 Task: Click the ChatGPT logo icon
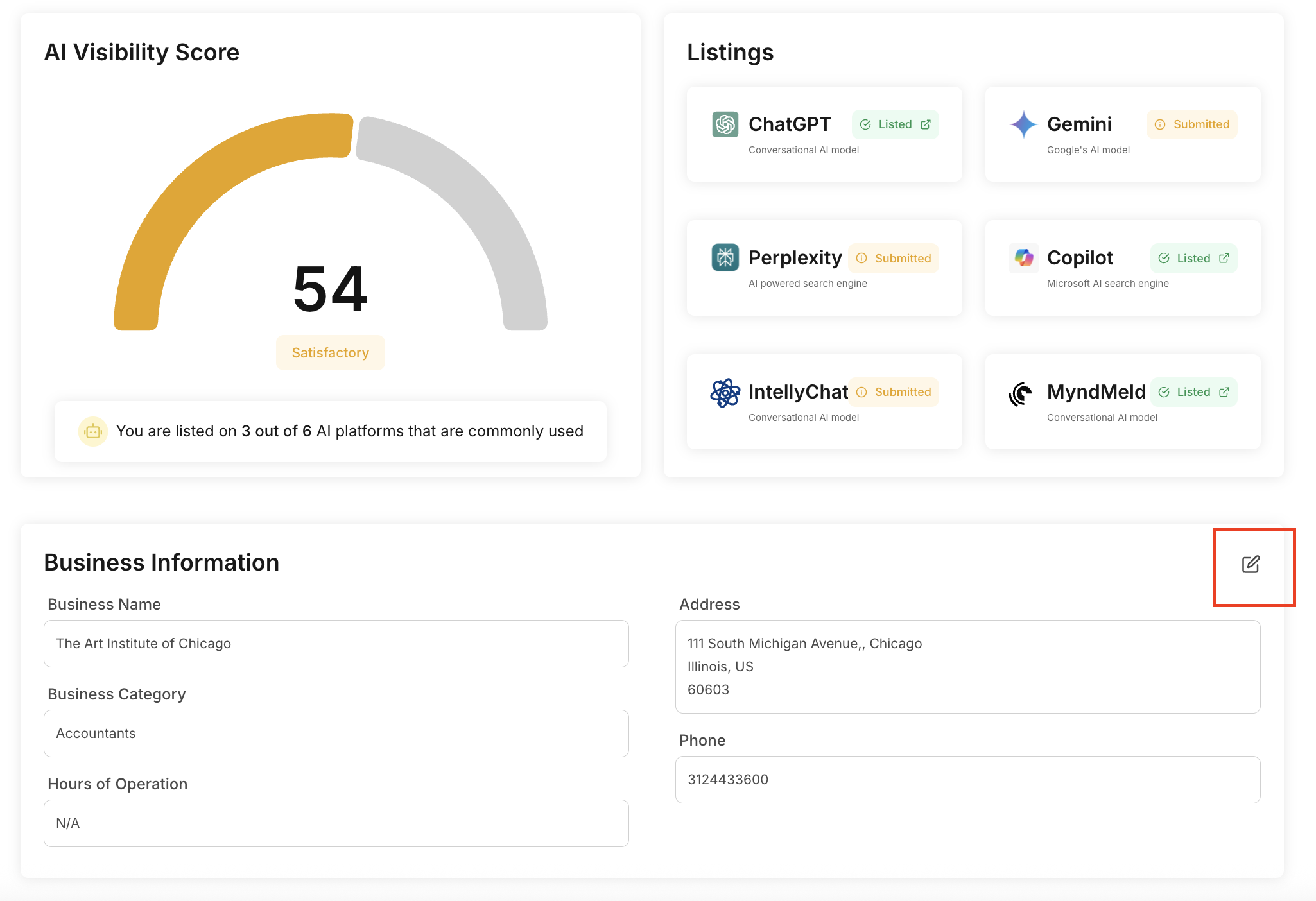pos(725,124)
